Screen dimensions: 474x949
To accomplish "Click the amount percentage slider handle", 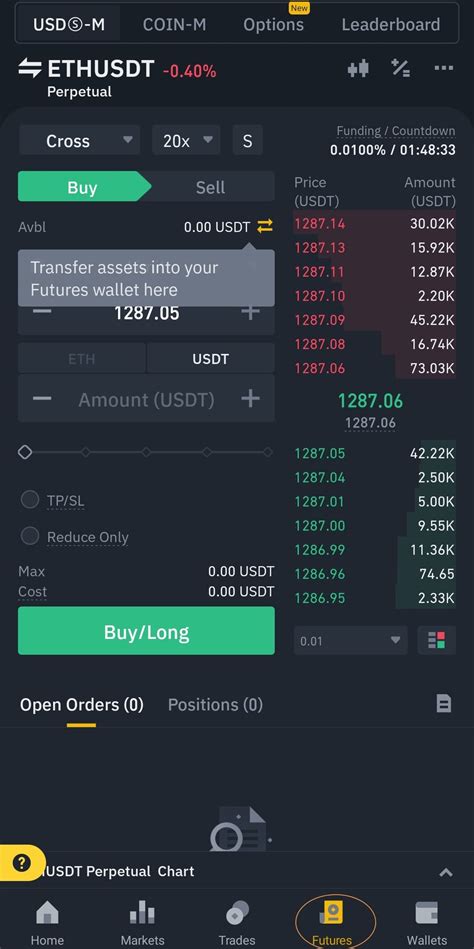I will tap(25, 452).
